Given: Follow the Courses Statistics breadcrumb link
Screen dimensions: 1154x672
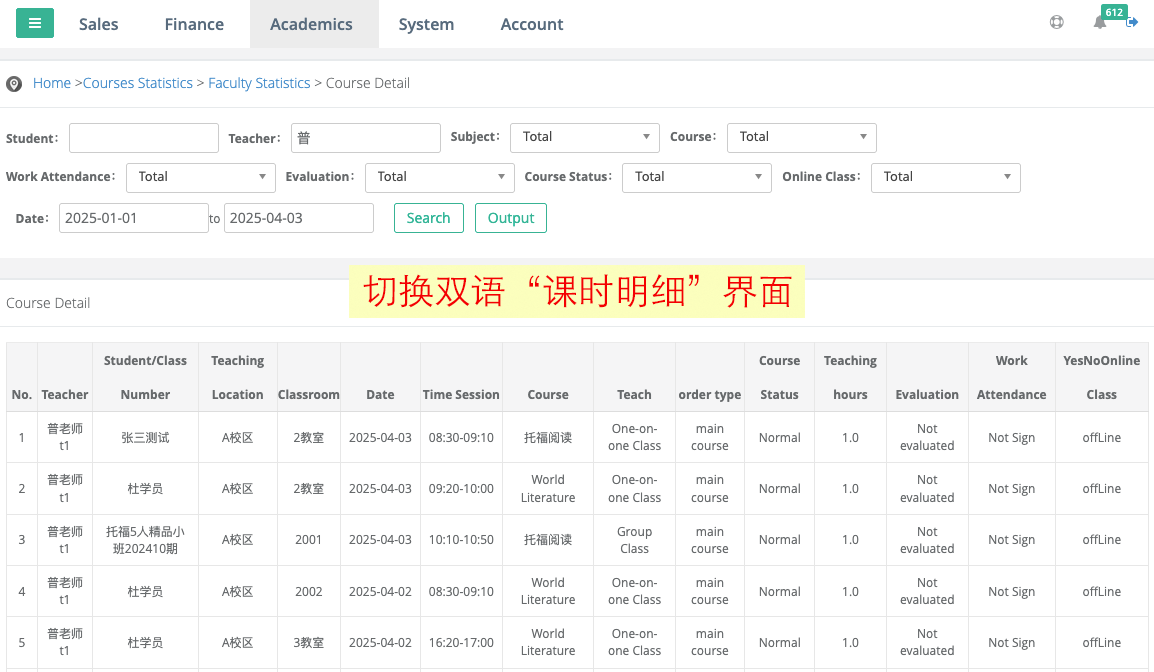Looking at the screenshot, I should coord(138,83).
